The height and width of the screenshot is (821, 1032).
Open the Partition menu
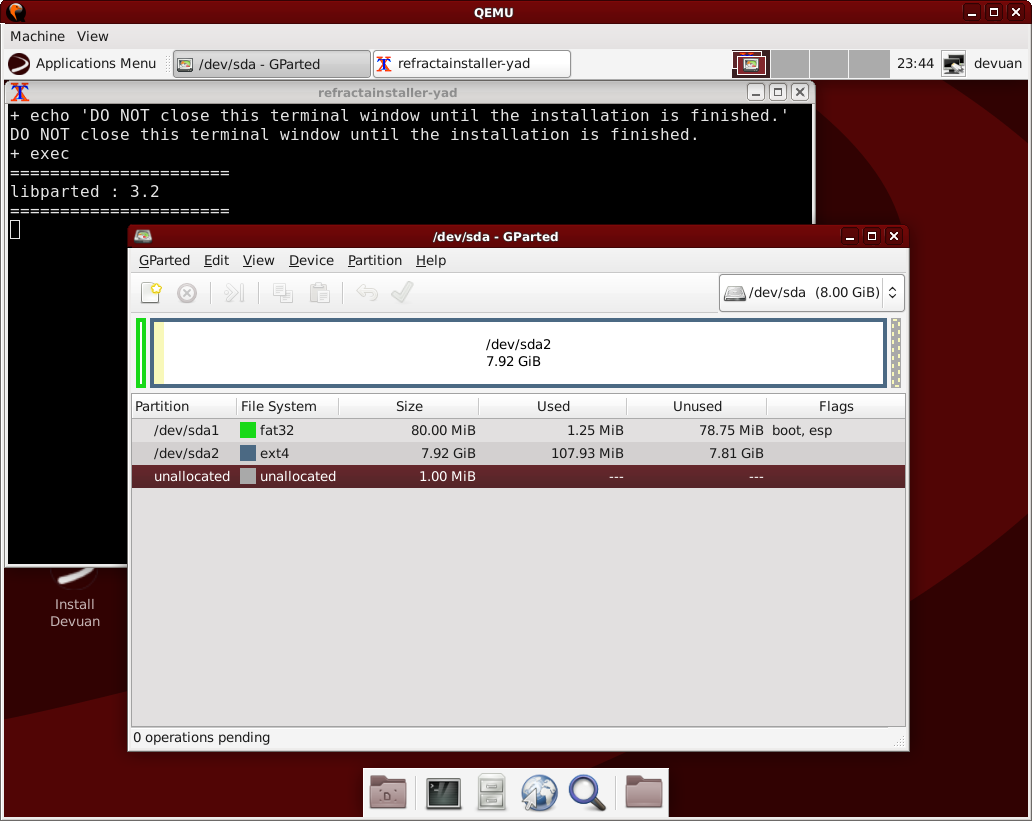click(x=374, y=261)
